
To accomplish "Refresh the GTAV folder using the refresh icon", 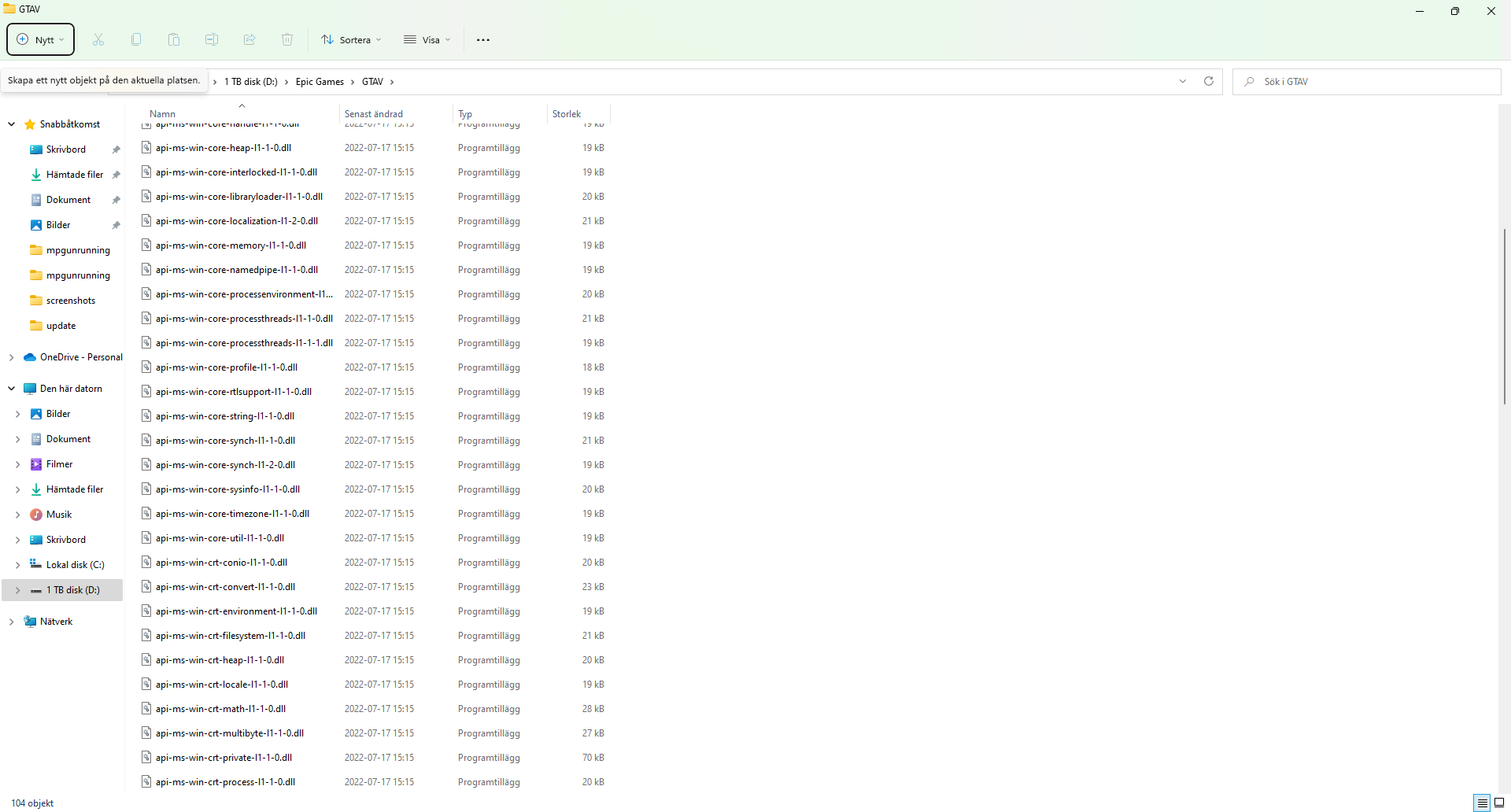I will tap(1209, 81).
